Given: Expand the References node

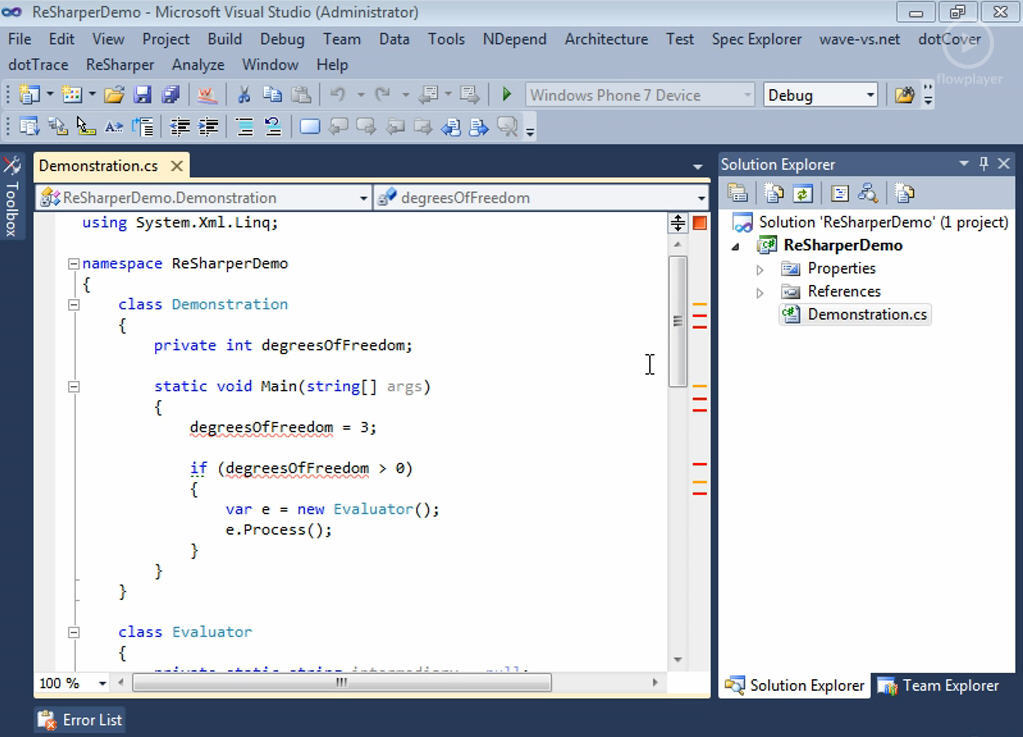Looking at the screenshot, I should coord(760,292).
